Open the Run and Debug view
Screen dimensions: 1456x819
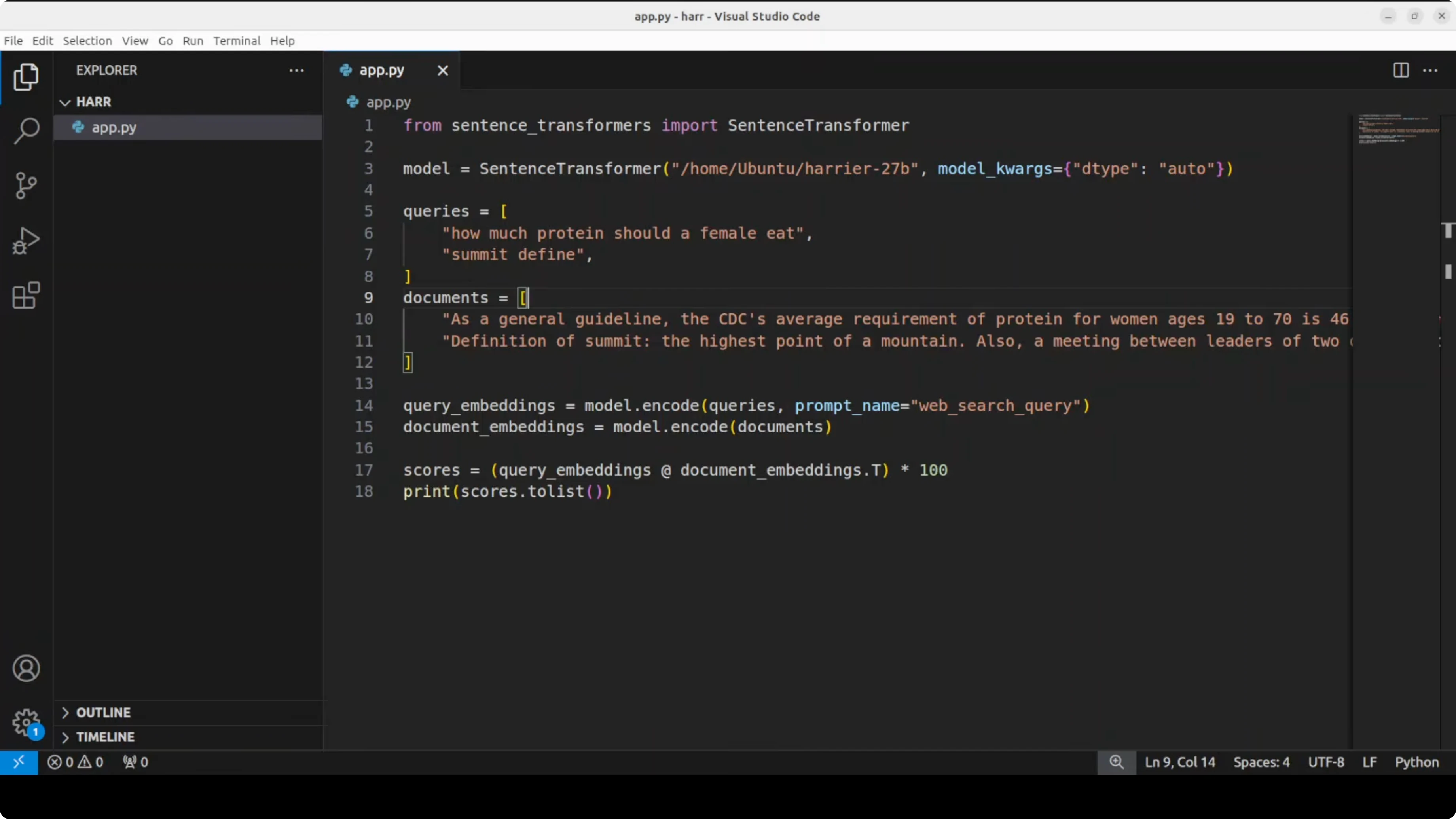point(25,240)
